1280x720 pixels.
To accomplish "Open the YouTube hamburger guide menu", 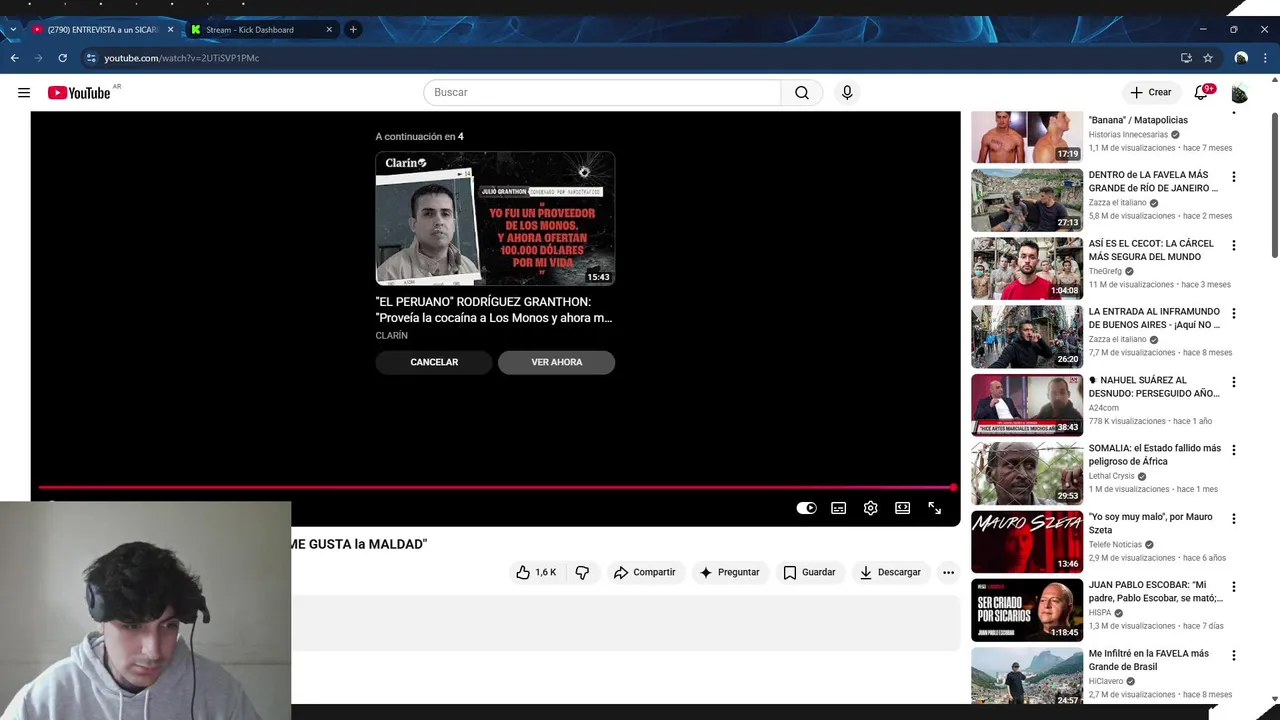I will pyautogui.click(x=24, y=93).
